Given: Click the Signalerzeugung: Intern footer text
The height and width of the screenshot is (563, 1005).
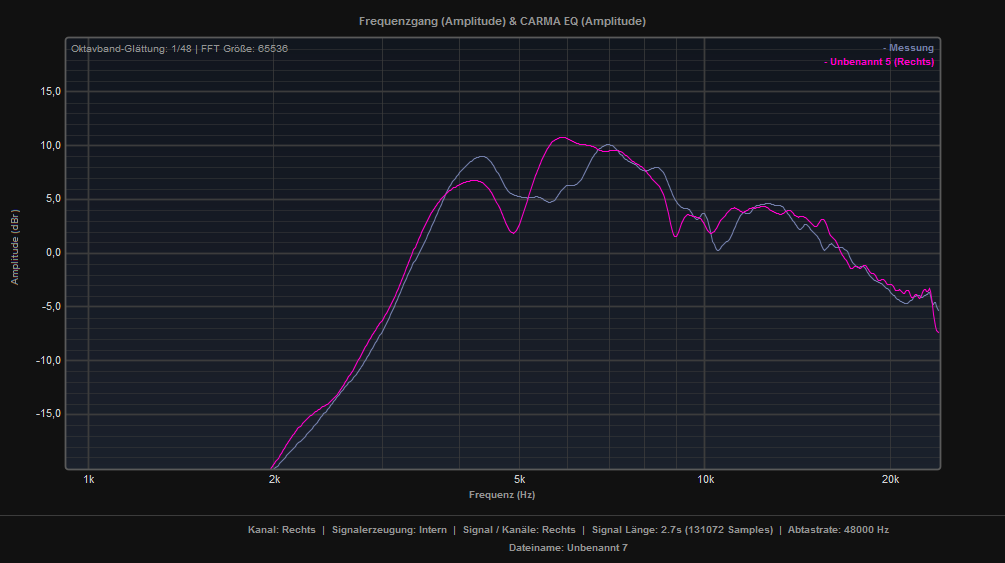Looking at the screenshot, I should 389,530.
